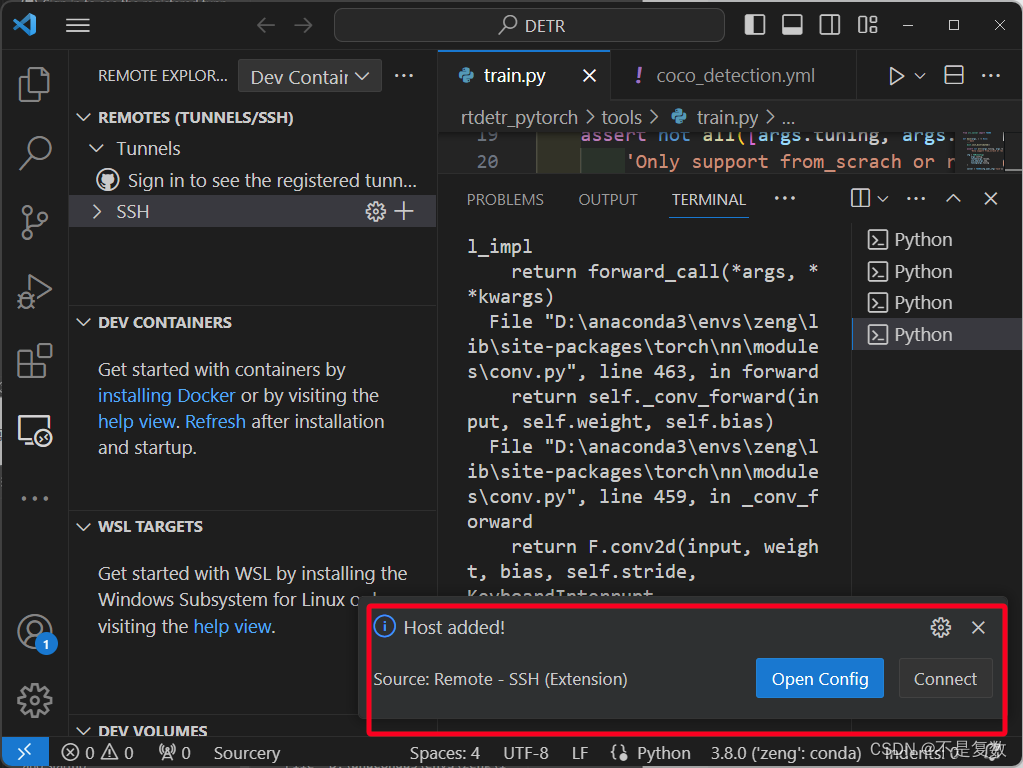The image size is (1023, 768).
Task: Click Open Config in Host added notification
Action: [819, 678]
